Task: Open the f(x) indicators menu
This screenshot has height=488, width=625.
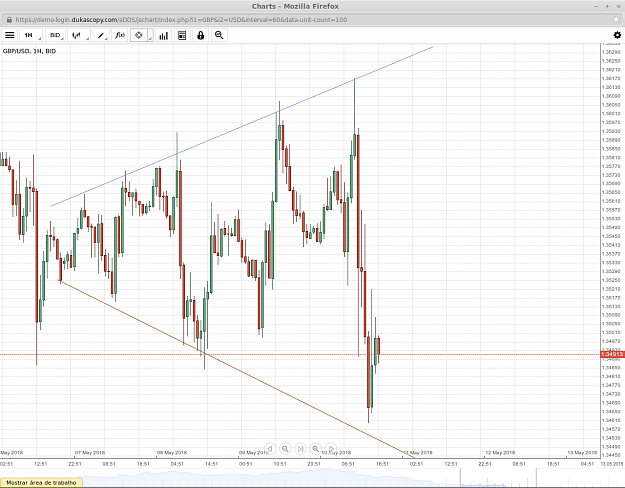Action: click(x=120, y=35)
